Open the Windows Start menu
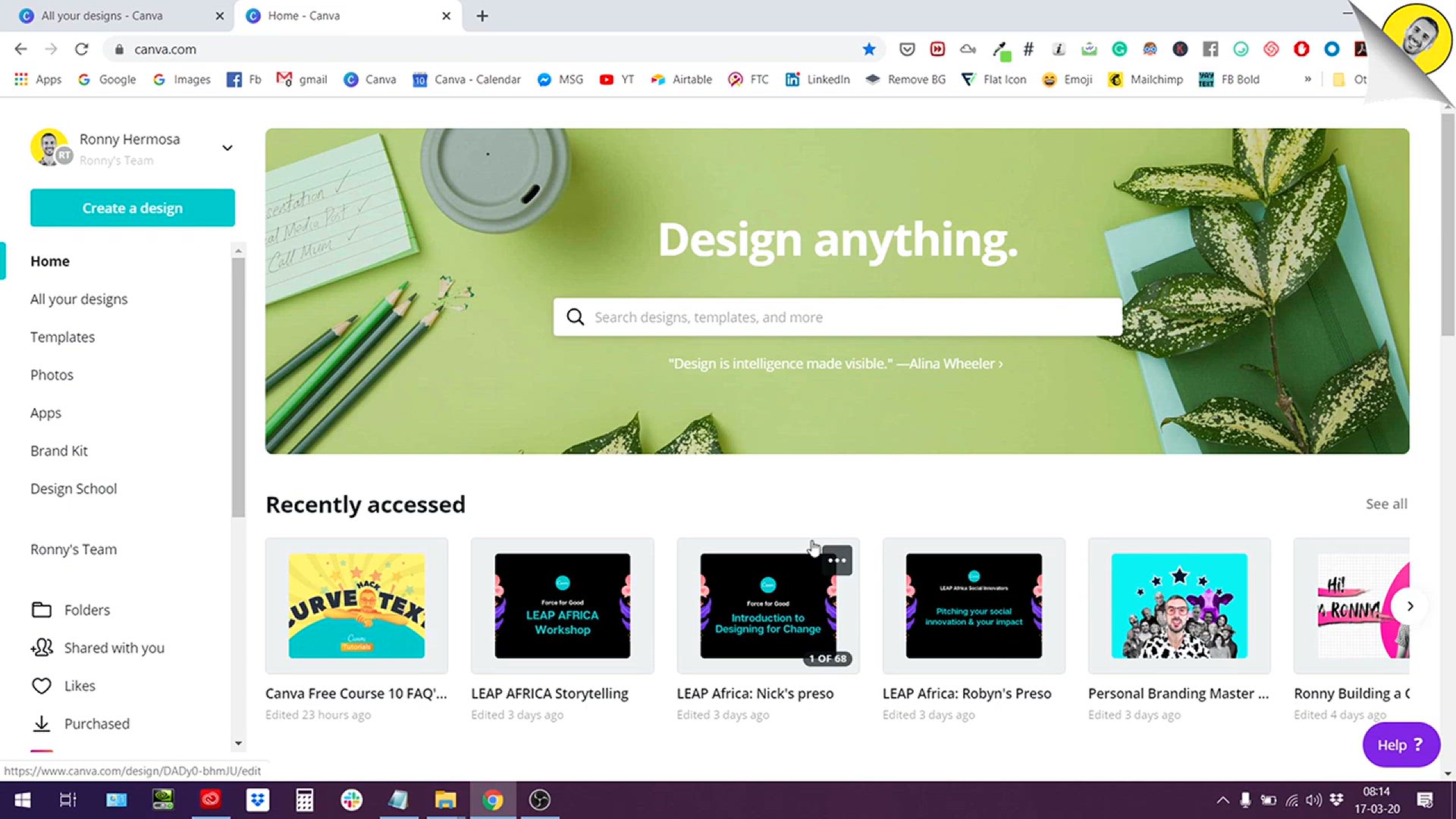 [23, 800]
